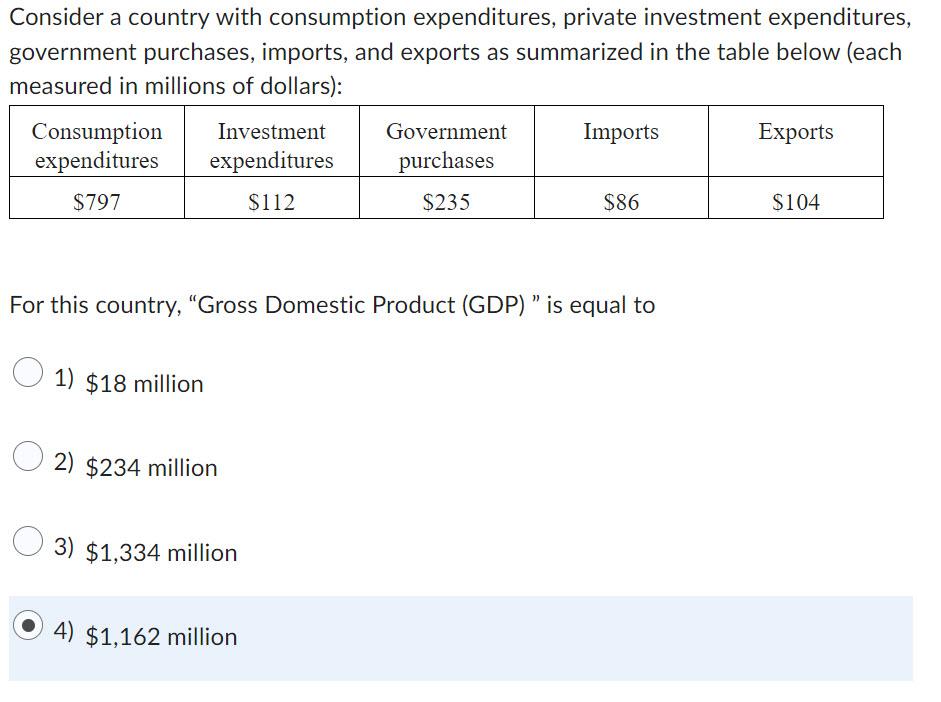
Task: Click the $235 table cell
Action: tap(447, 200)
